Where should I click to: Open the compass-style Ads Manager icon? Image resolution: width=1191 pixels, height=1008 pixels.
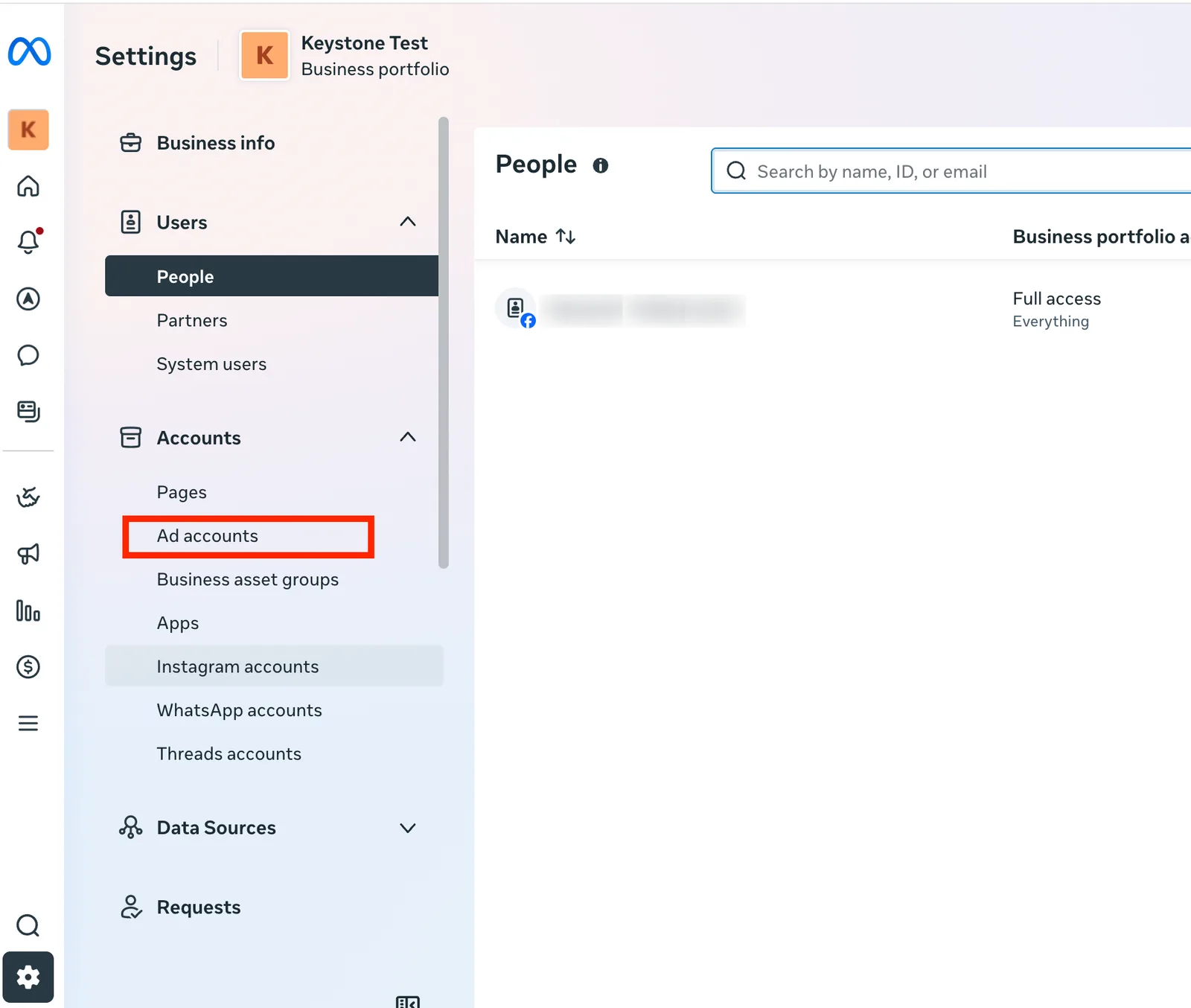(28, 299)
